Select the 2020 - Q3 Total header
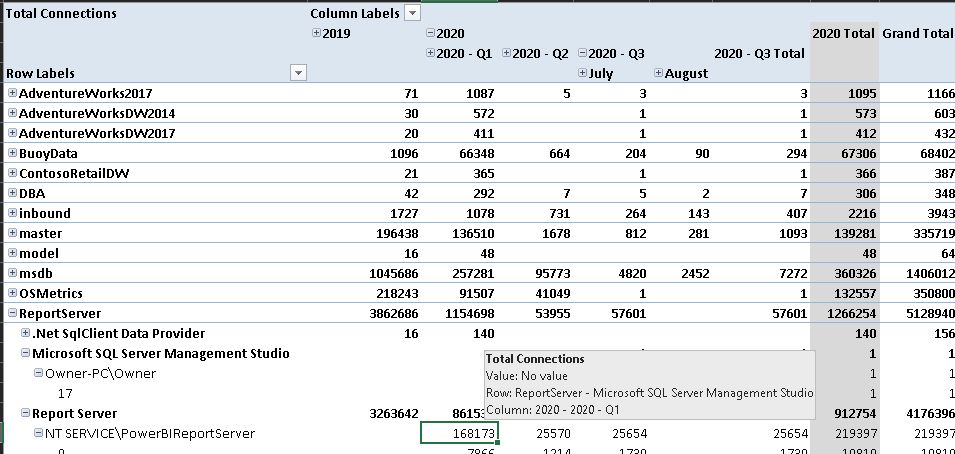The height and width of the screenshot is (454, 955). coord(759,53)
